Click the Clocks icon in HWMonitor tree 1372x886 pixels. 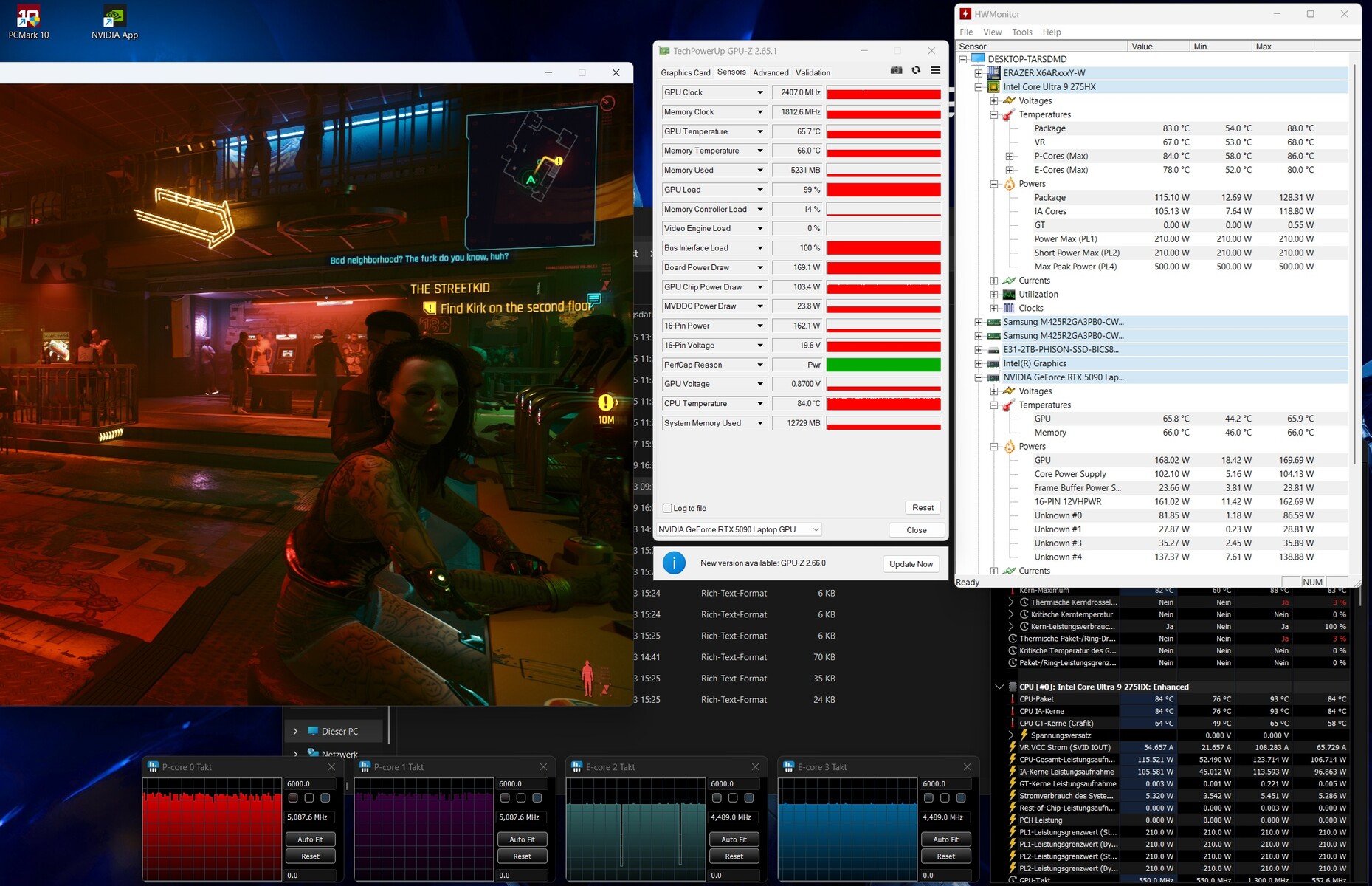(x=1009, y=308)
